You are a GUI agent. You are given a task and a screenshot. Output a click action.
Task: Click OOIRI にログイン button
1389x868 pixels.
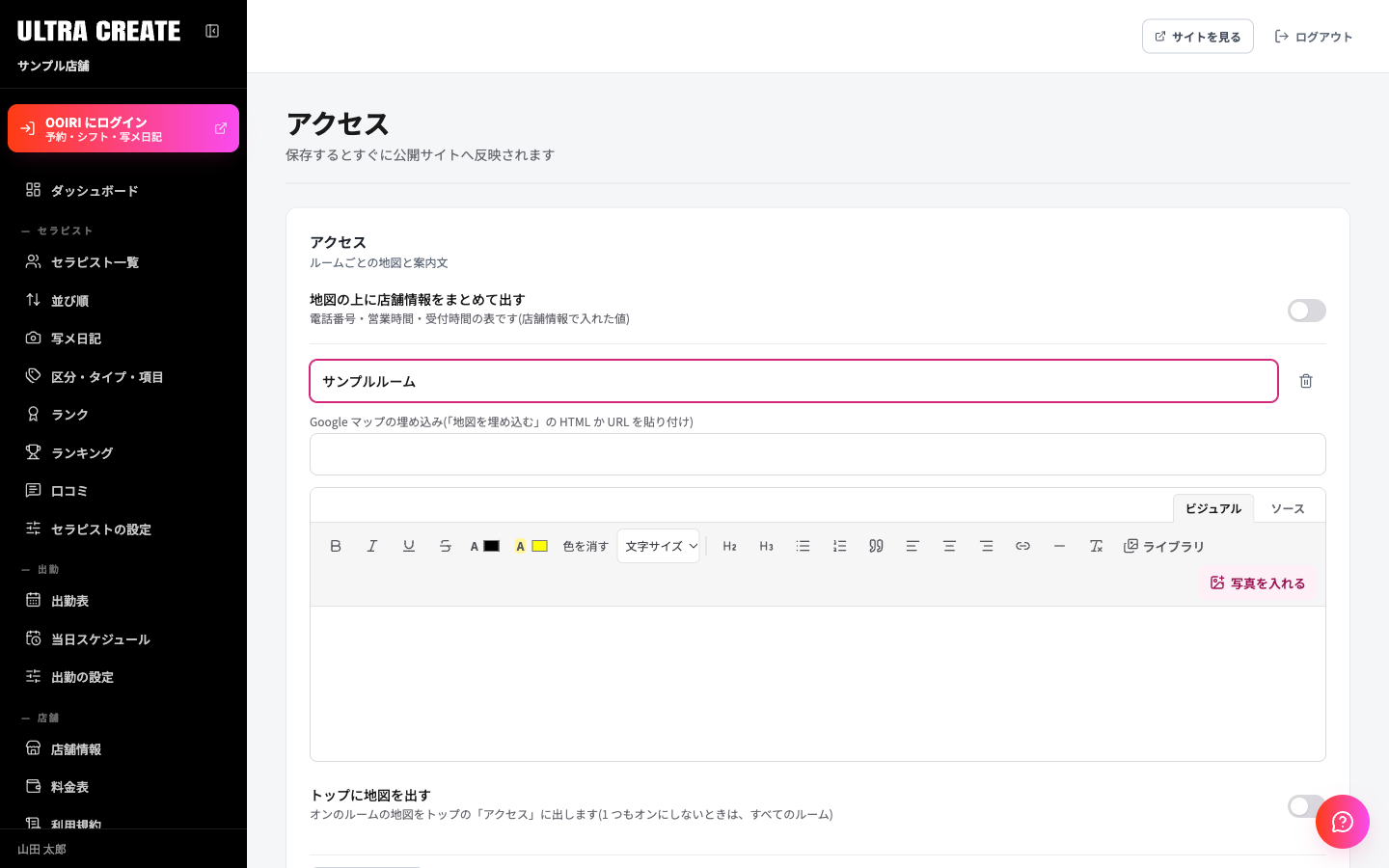pyautogui.click(x=123, y=128)
